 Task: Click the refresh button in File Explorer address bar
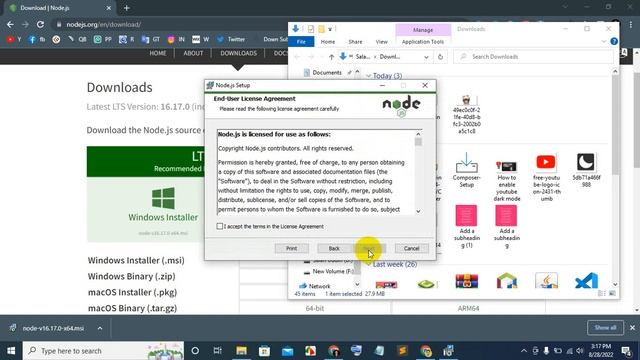[x=440, y=57]
